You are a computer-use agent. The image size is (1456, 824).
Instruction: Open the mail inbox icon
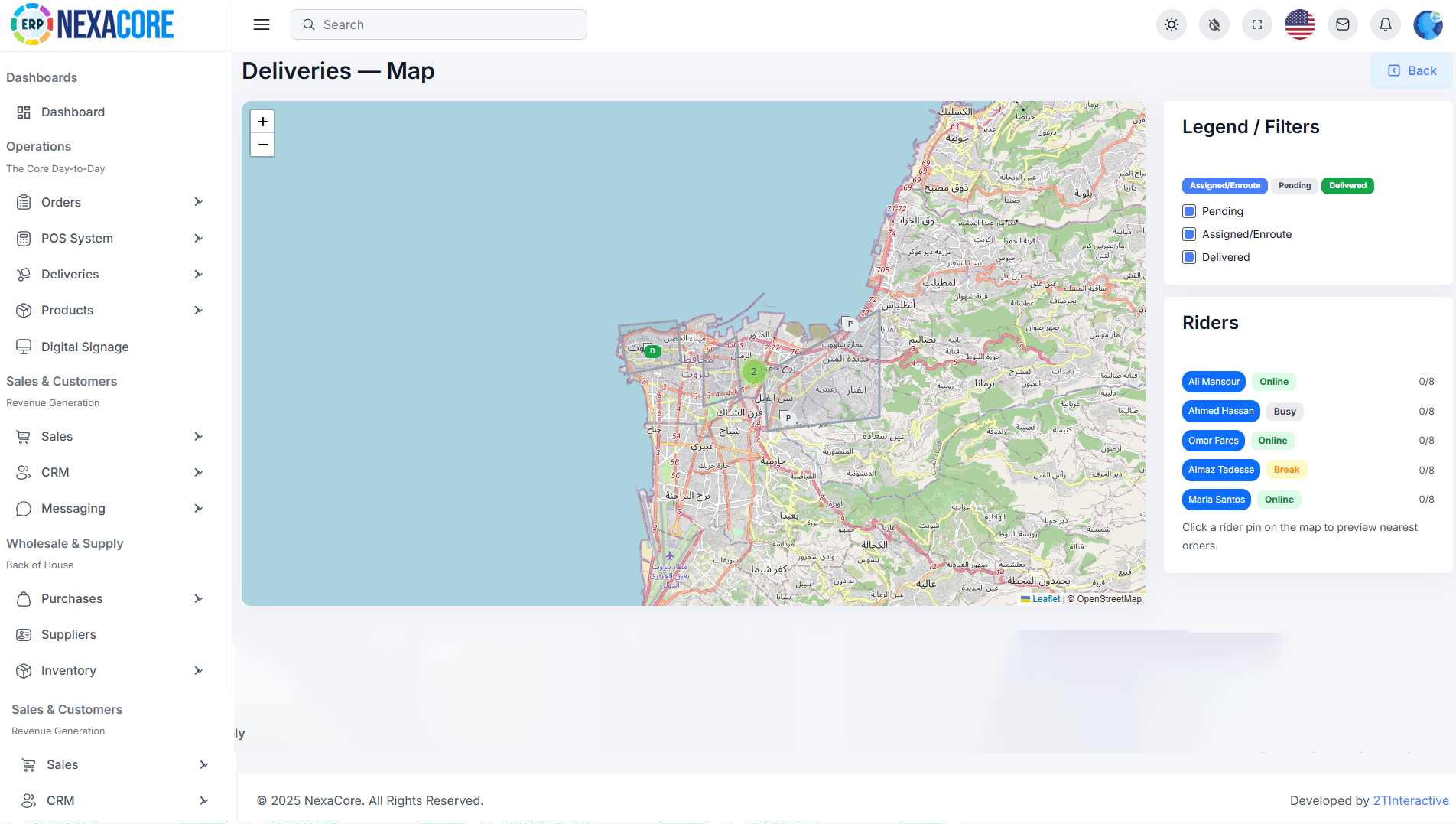[x=1342, y=24]
